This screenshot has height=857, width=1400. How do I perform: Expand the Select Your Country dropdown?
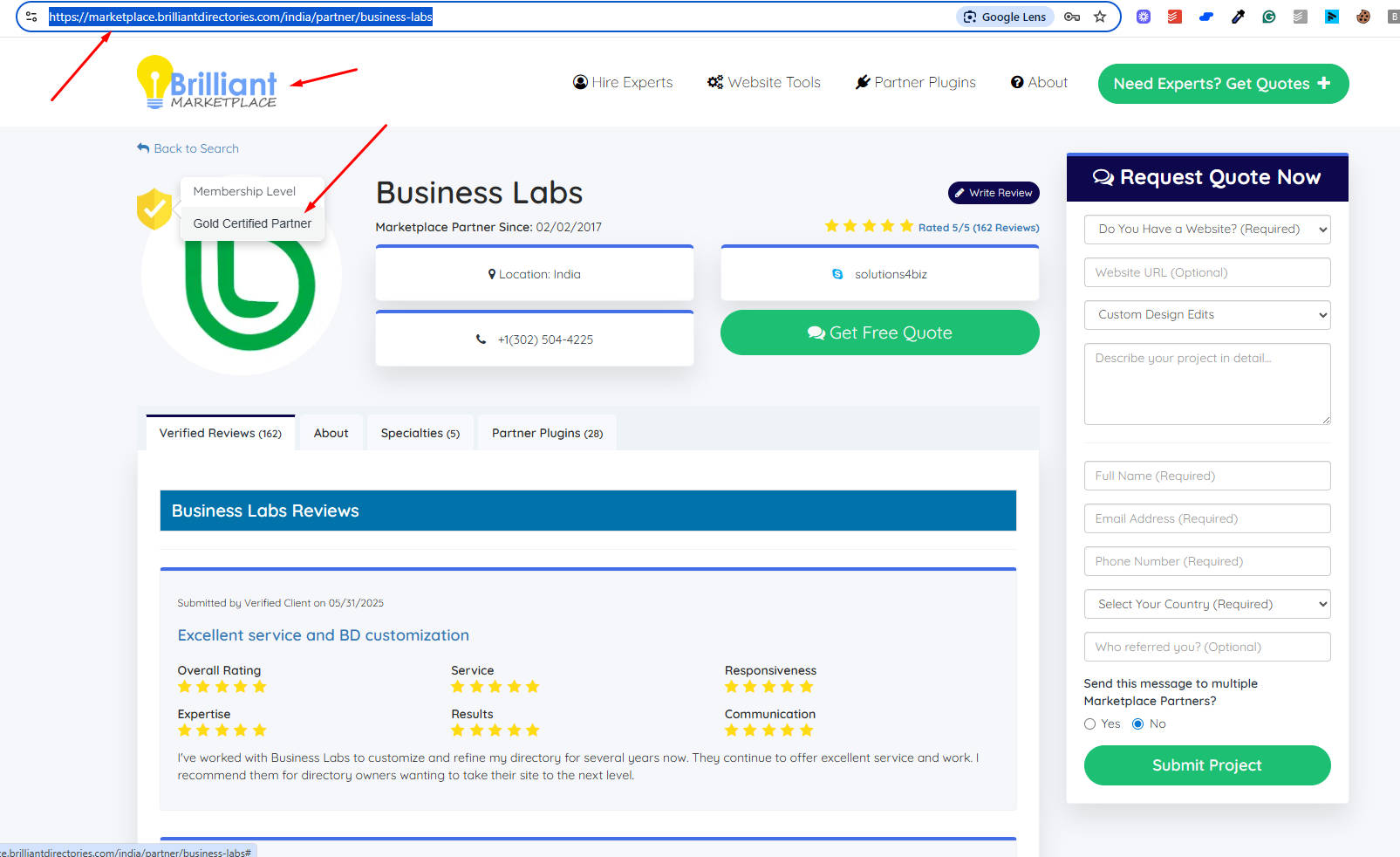click(1206, 603)
